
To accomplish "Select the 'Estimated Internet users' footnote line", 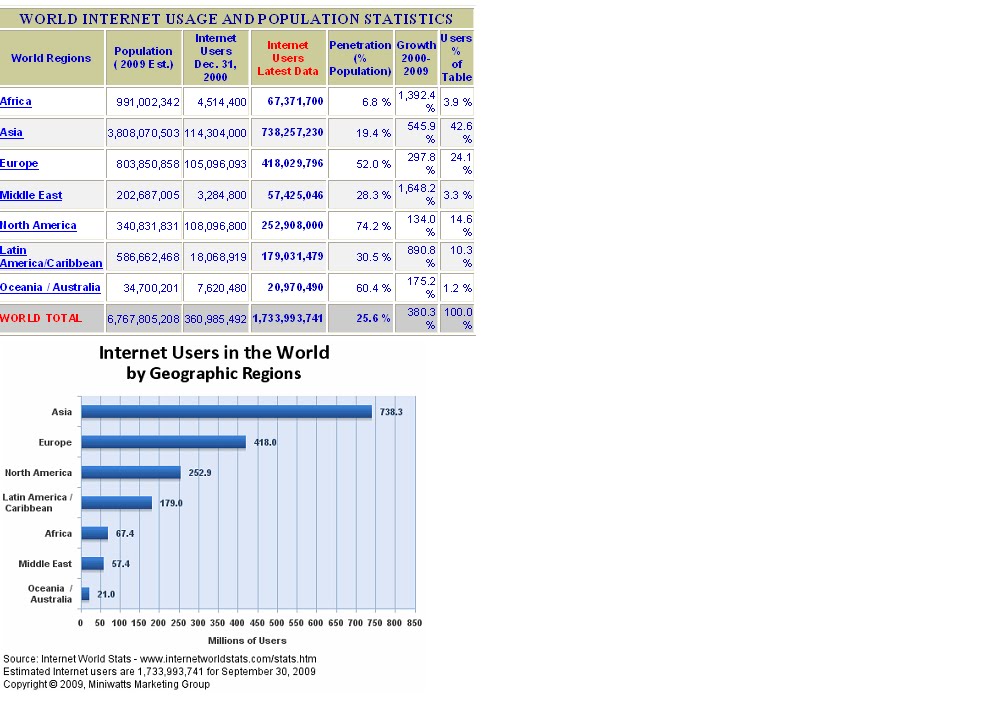I will coord(159,672).
